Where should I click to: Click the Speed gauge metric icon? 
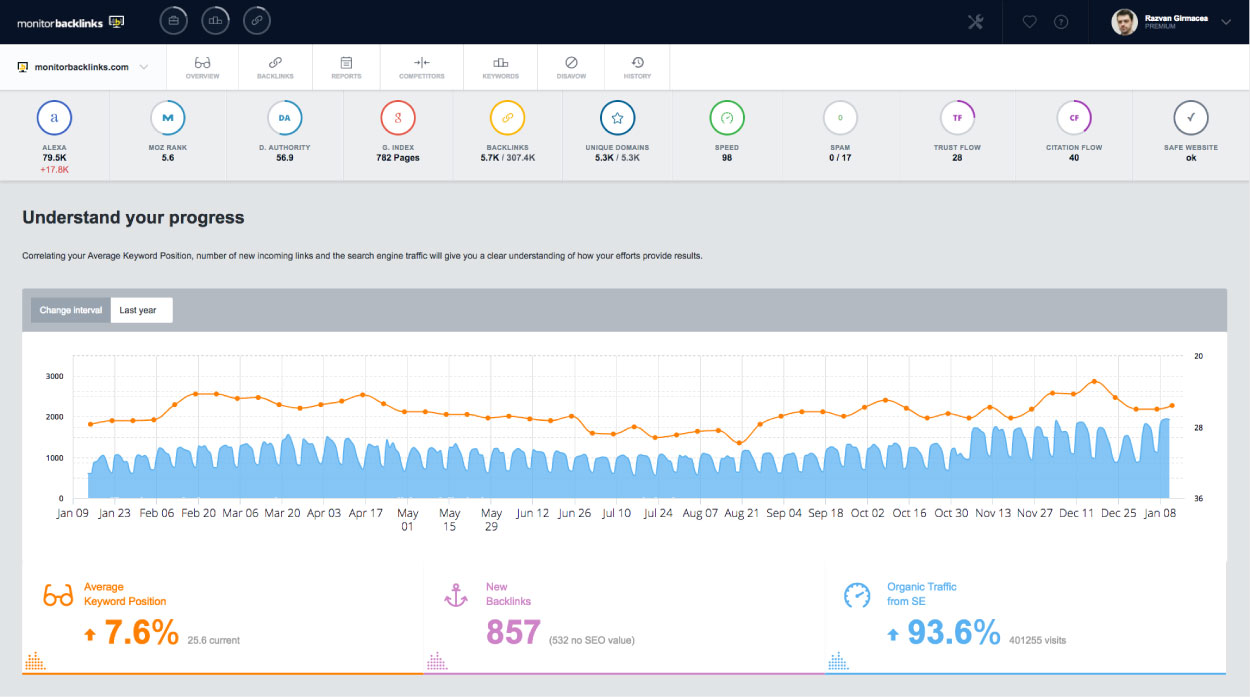(727, 118)
